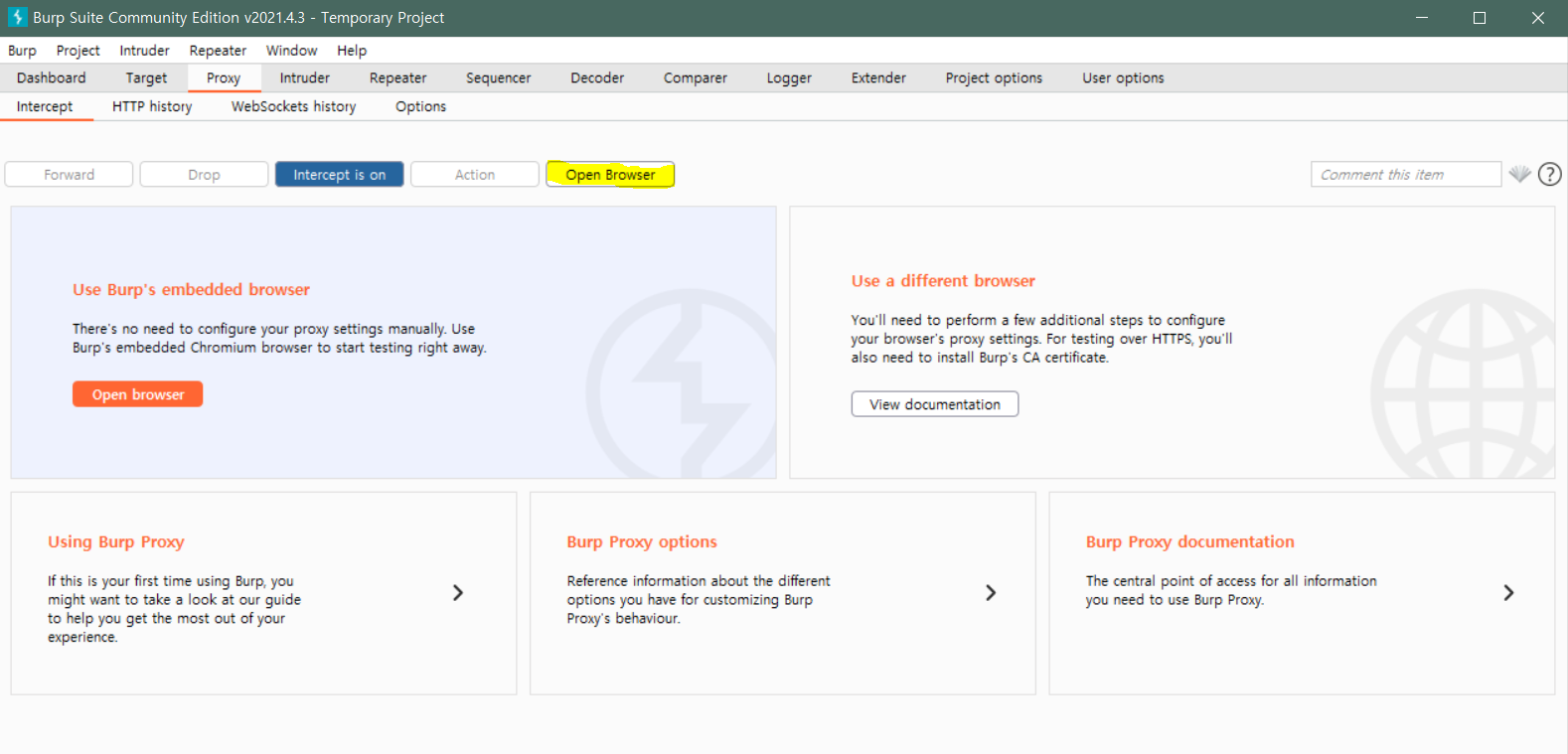
Task: Switch to the Comparer tab
Action: [x=696, y=77]
